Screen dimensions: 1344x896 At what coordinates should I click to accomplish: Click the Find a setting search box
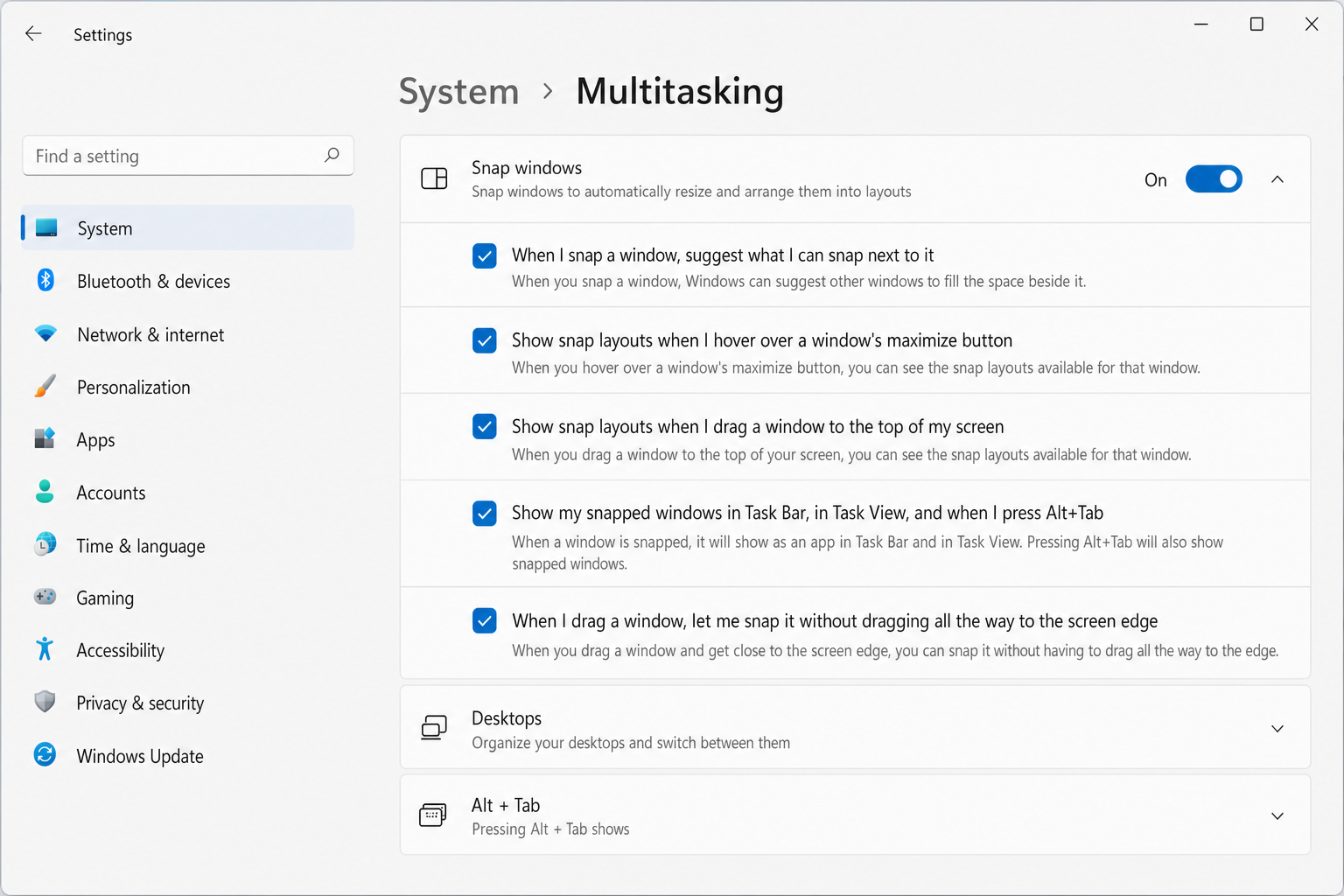tap(188, 156)
